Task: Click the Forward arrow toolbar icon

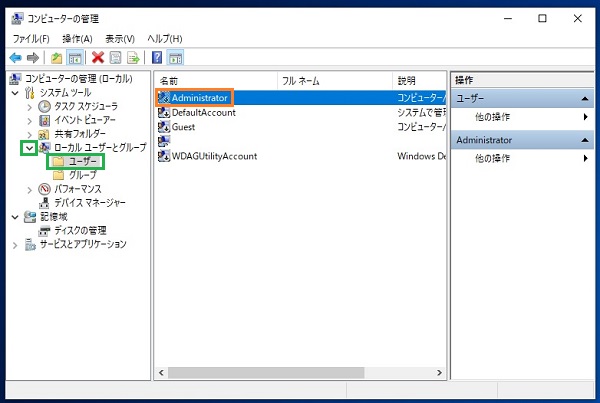Action: 33,58
